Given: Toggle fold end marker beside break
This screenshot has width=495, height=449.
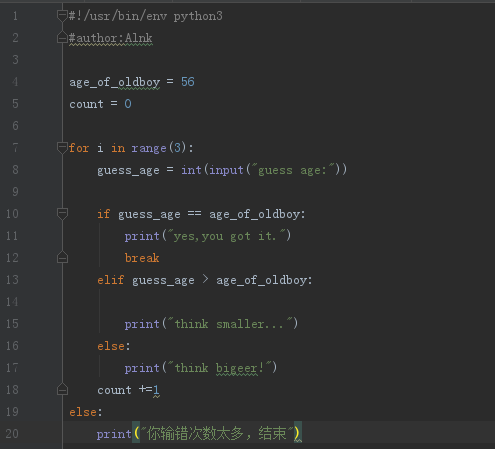Looking at the screenshot, I should tap(62, 258).
